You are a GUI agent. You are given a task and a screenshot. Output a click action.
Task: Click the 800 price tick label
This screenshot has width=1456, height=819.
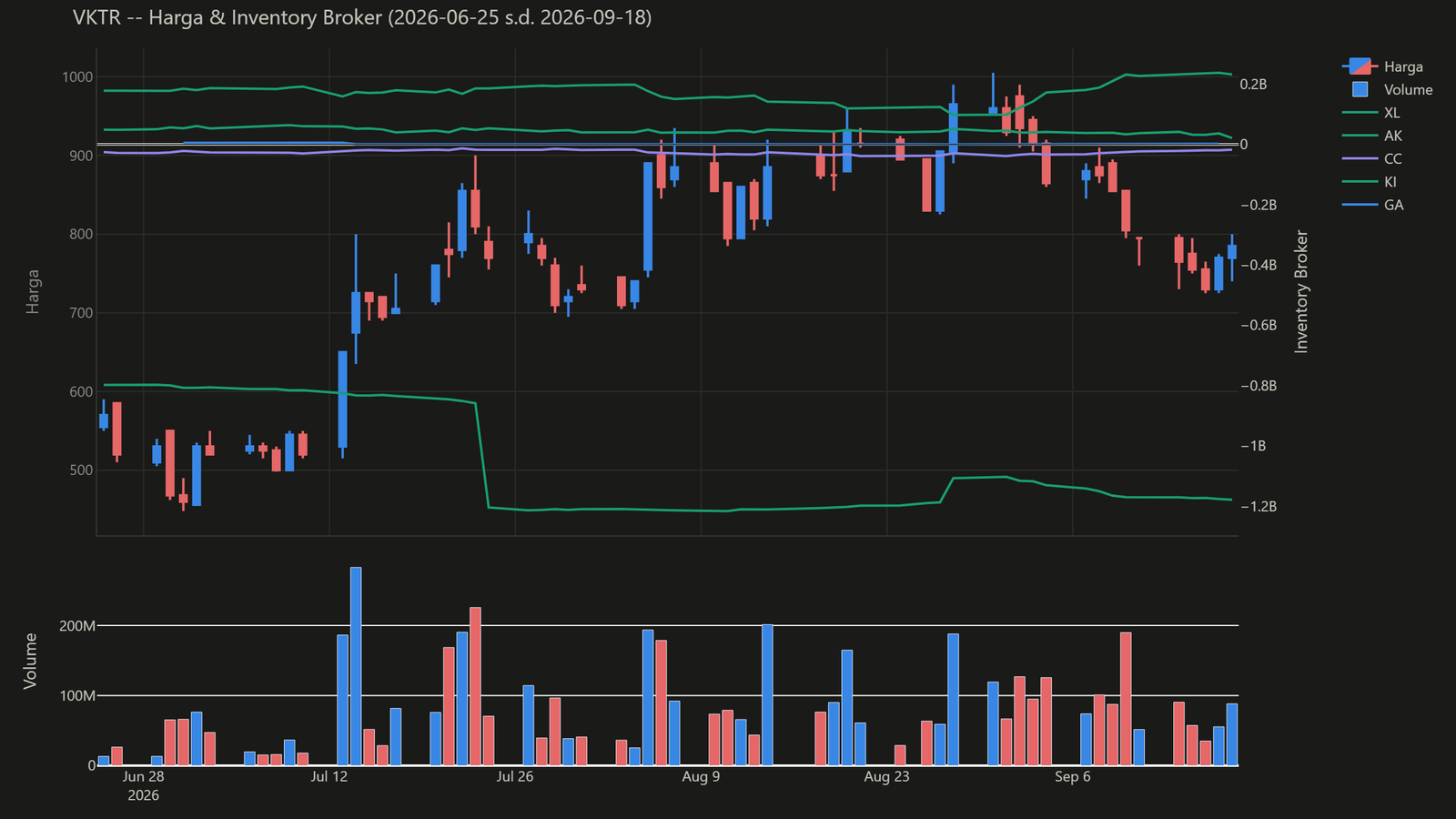click(81, 234)
